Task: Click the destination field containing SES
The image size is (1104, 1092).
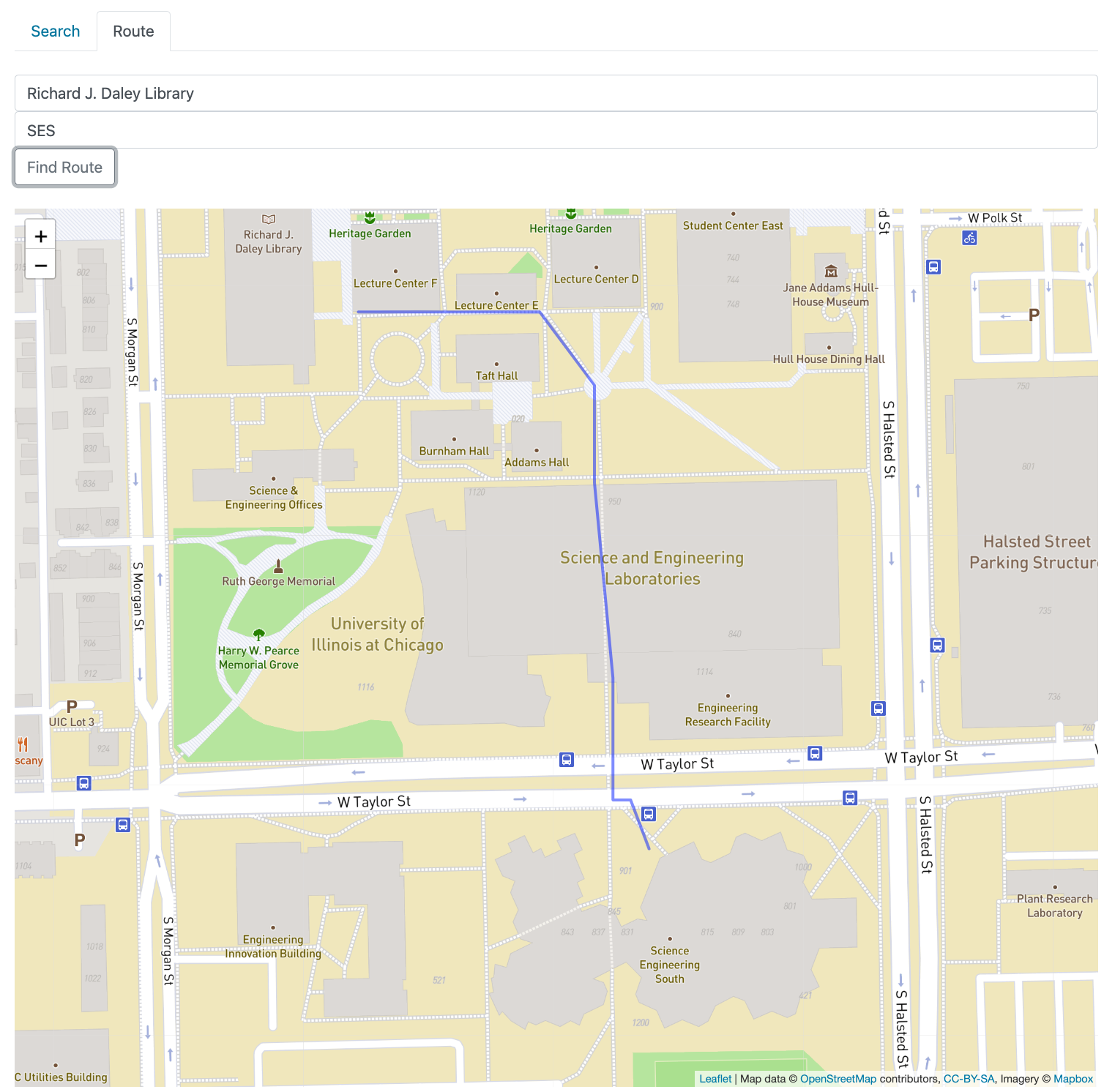Action: (556, 130)
